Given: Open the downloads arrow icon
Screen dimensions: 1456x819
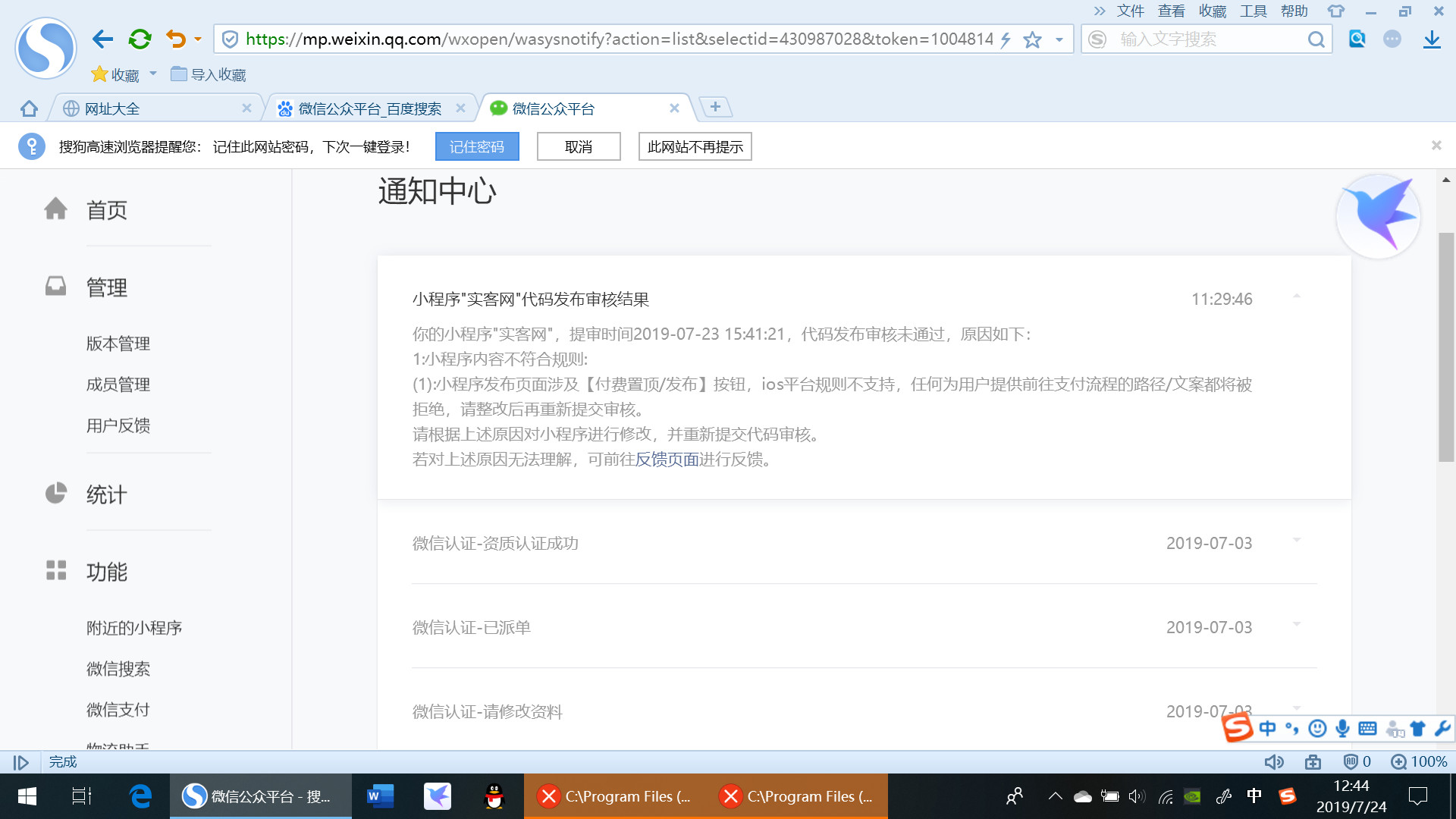Looking at the screenshot, I should (x=1431, y=39).
